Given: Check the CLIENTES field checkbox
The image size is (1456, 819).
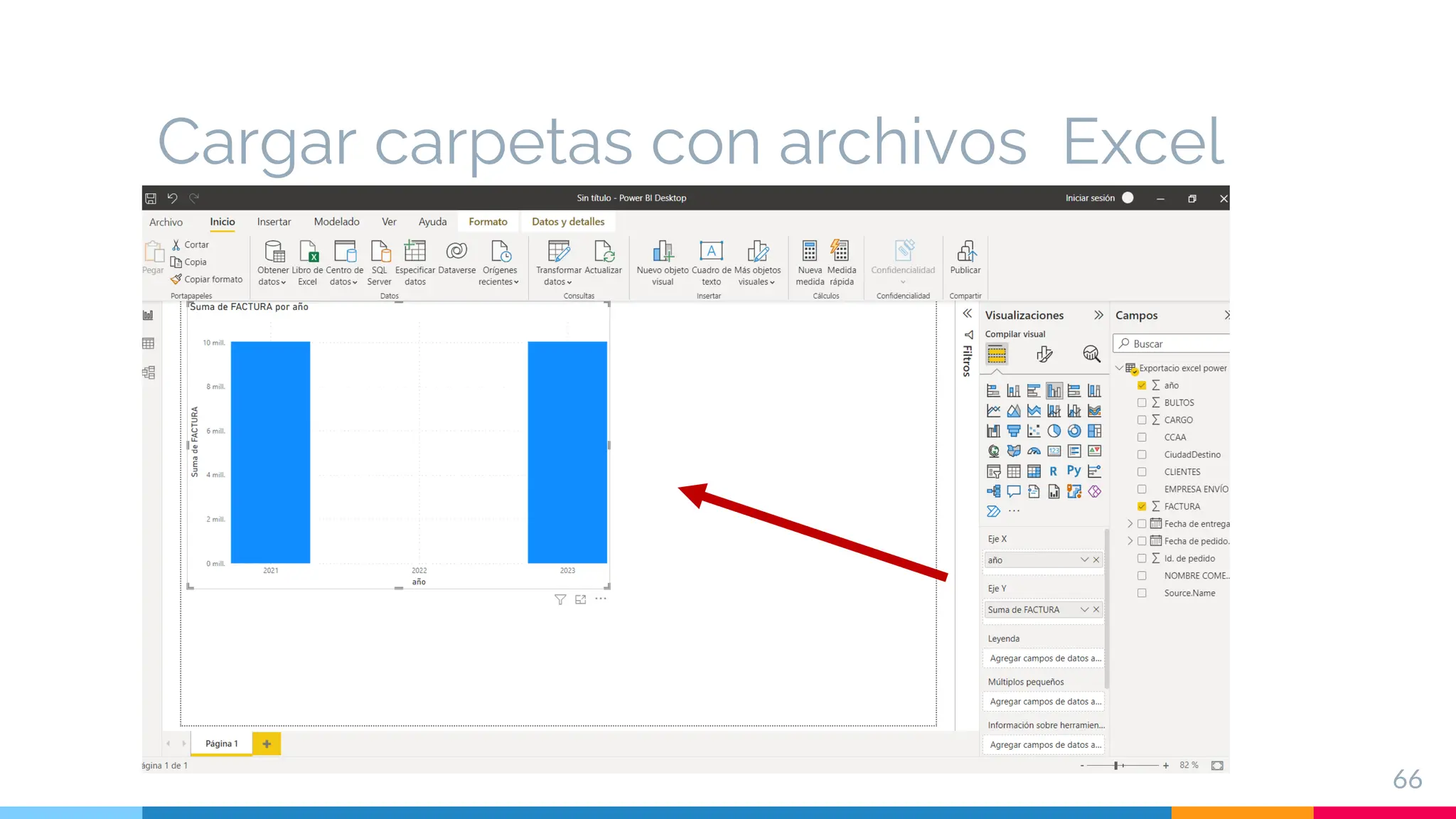Looking at the screenshot, I should click(x=1142, y=472).
